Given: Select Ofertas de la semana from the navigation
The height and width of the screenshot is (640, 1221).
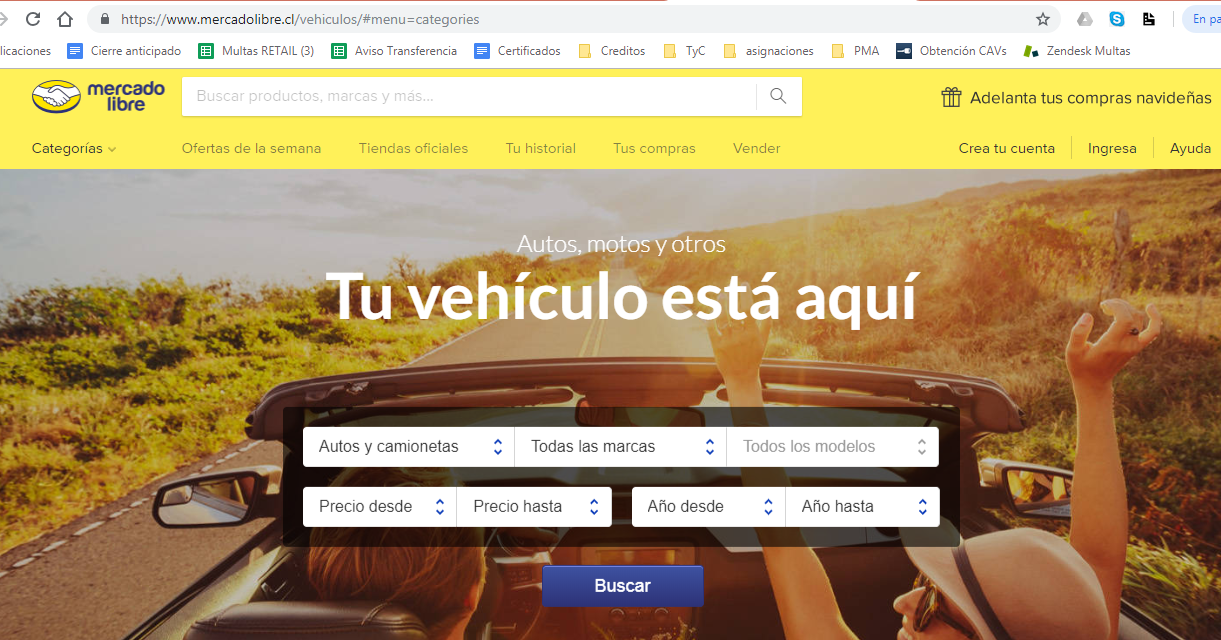Looking at the screenshot, I should tap(251, 147).
